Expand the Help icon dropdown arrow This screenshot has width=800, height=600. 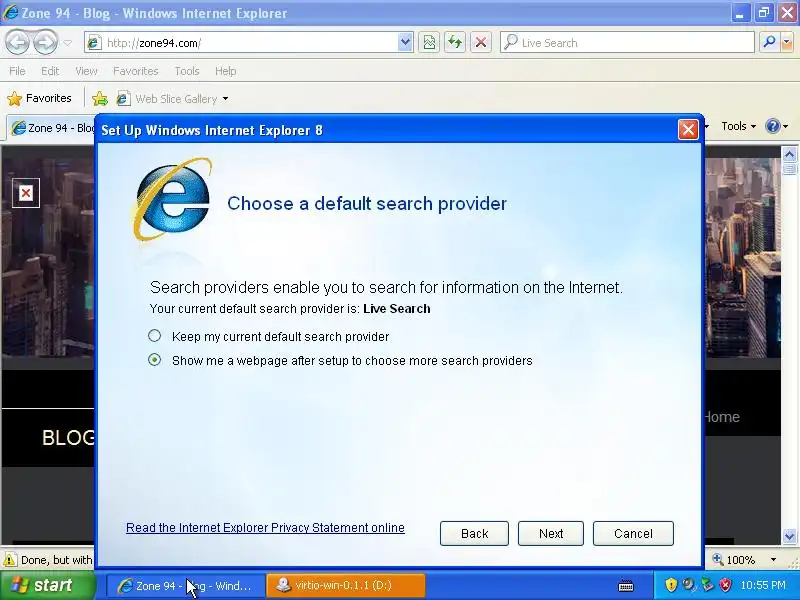click(x=786, y=126)
